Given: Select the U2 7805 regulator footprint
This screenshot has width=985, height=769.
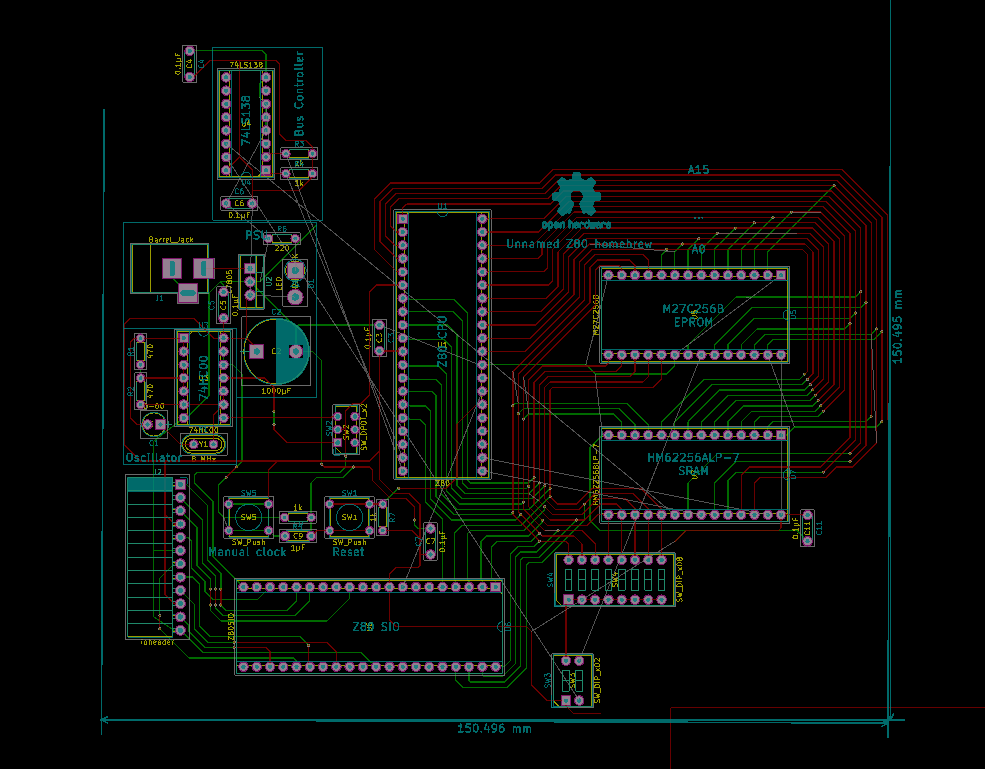Looking at the screenshot, I should point(251,281).
